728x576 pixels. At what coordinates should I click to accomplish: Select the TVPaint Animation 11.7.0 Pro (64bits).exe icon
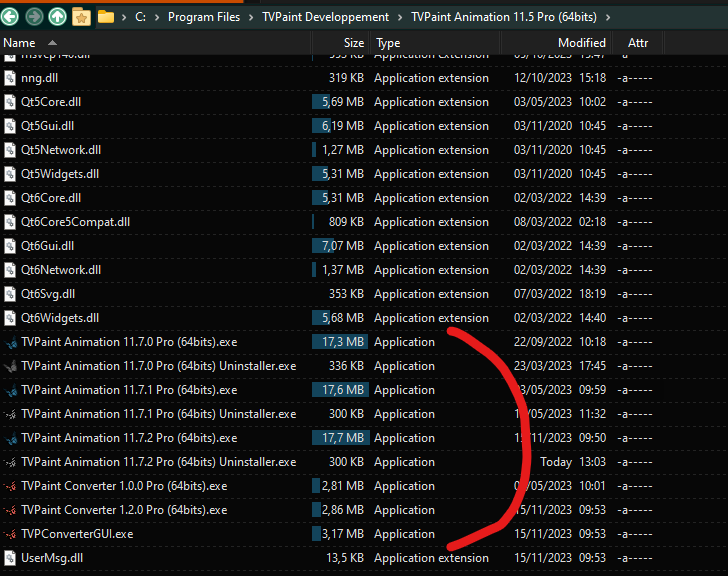point(10,343)
